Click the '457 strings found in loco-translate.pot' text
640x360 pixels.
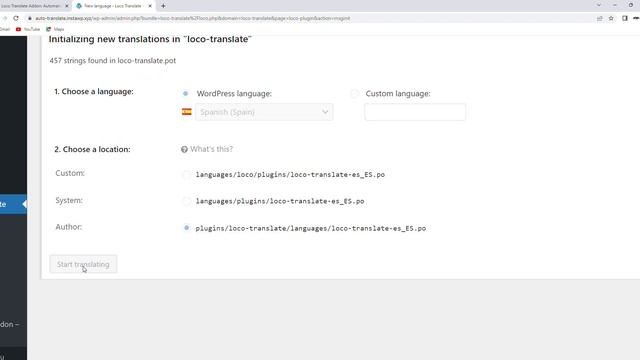pyautogui.click(x=113, y=60)
